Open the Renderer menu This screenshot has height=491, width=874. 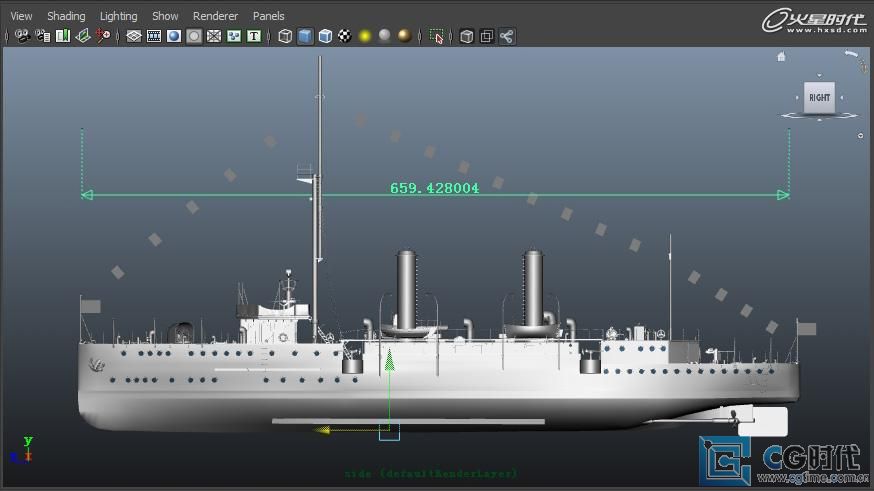click(x=215, y=16)
